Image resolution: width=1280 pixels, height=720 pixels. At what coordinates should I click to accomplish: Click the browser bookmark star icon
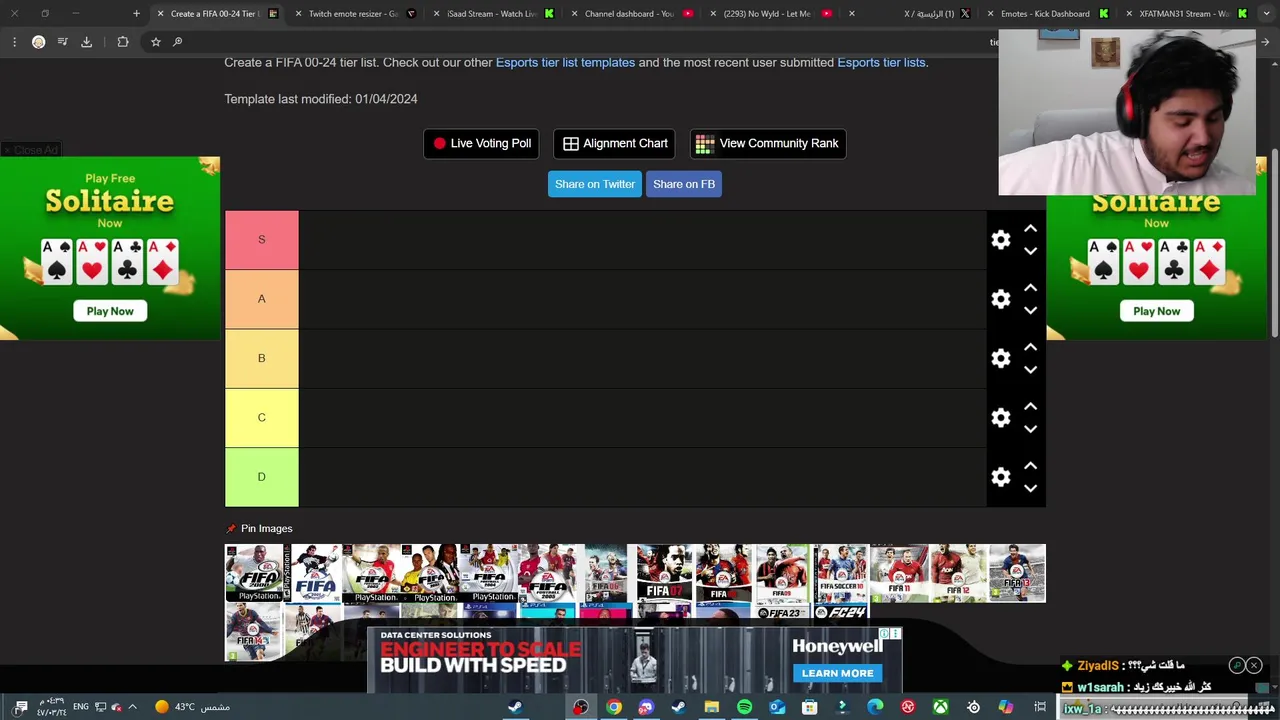coord(156,42)
